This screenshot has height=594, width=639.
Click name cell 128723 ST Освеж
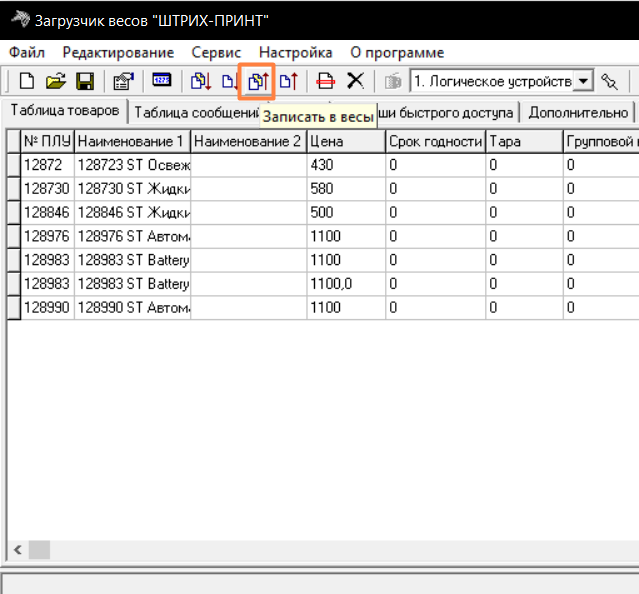(132, 165)
